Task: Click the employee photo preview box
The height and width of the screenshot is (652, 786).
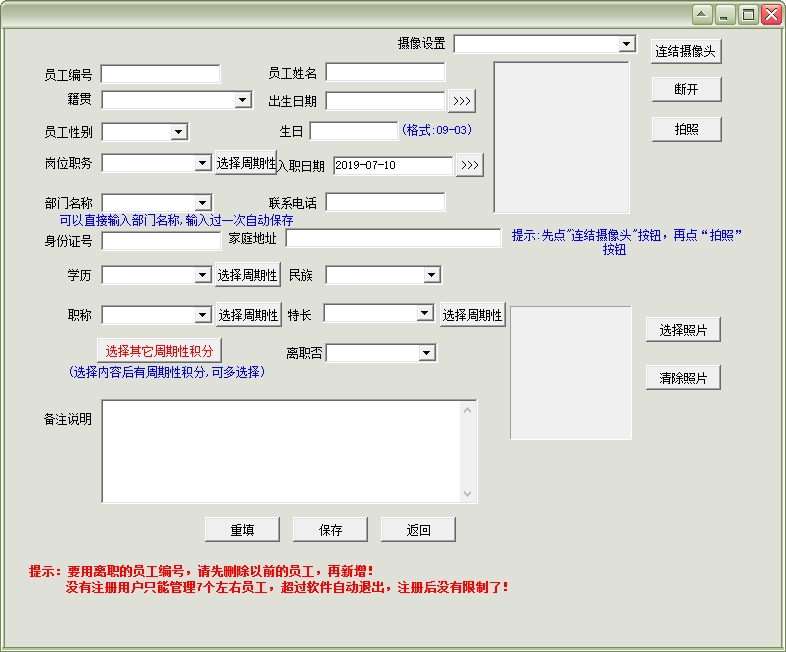Action: [571, 373]
